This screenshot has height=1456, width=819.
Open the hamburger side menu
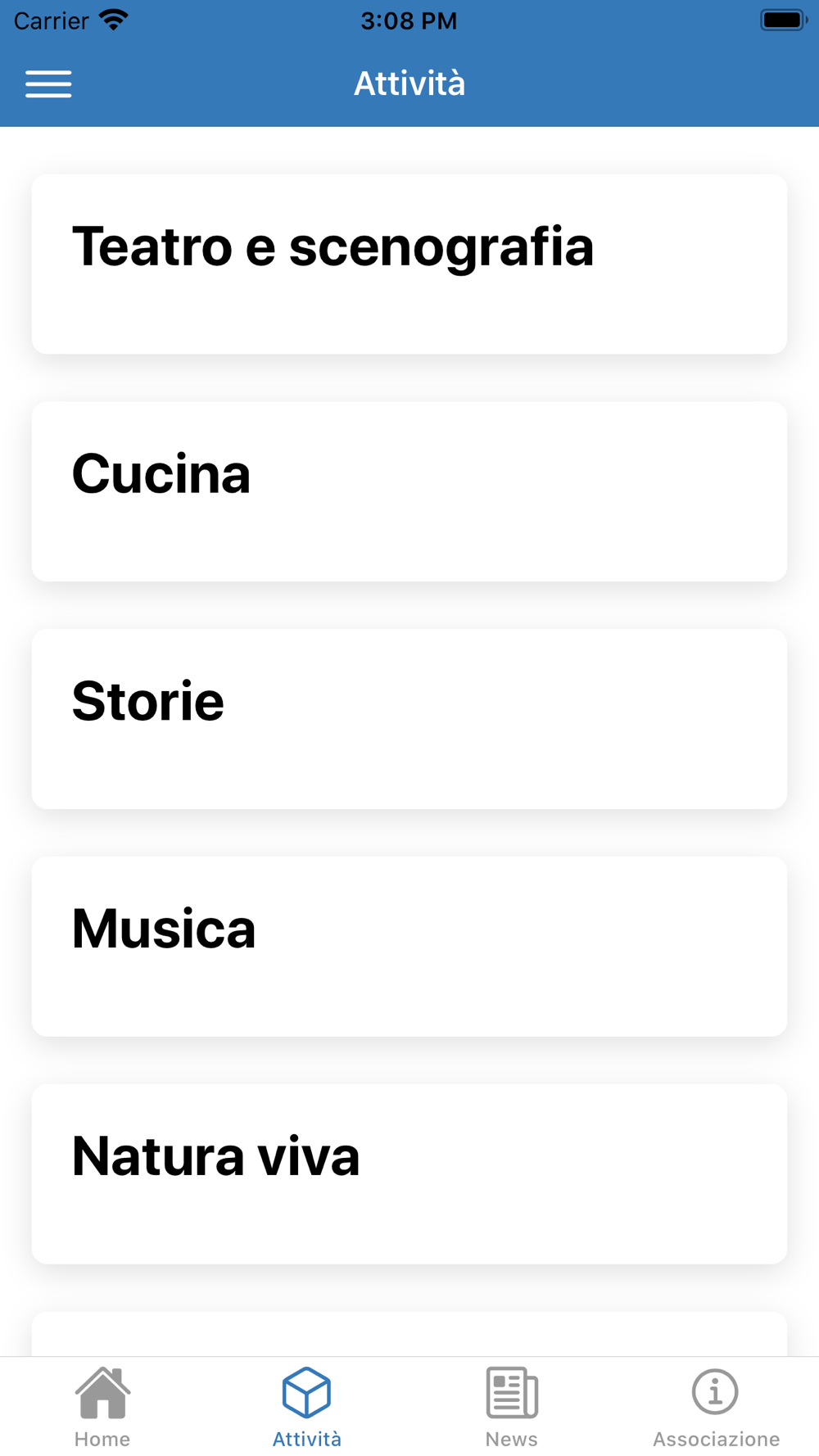pos(48,84)
